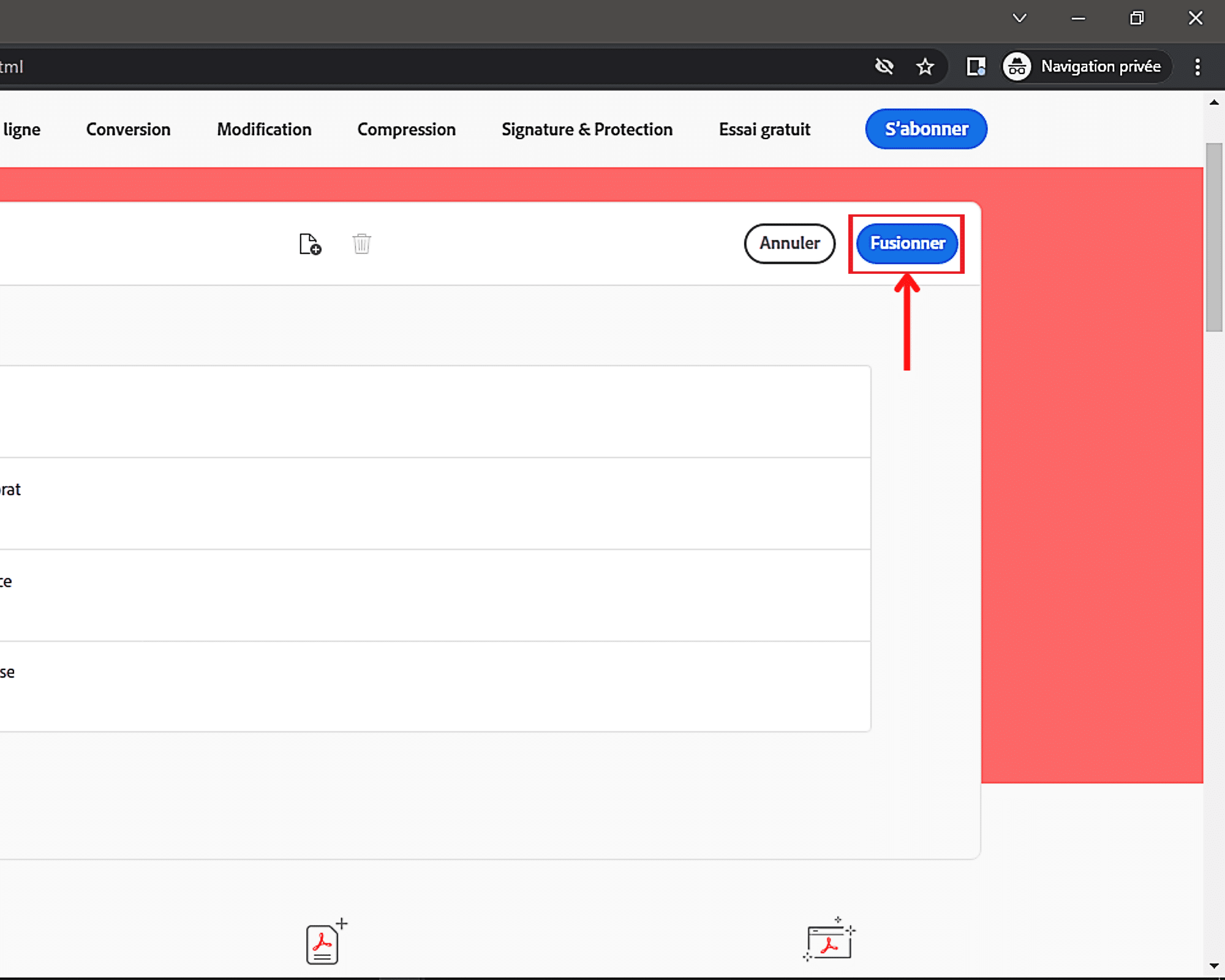The height and width of the screenshot is (980, 1225).
Task: Open the Compression menu
Action: click(x=406, y=129)
